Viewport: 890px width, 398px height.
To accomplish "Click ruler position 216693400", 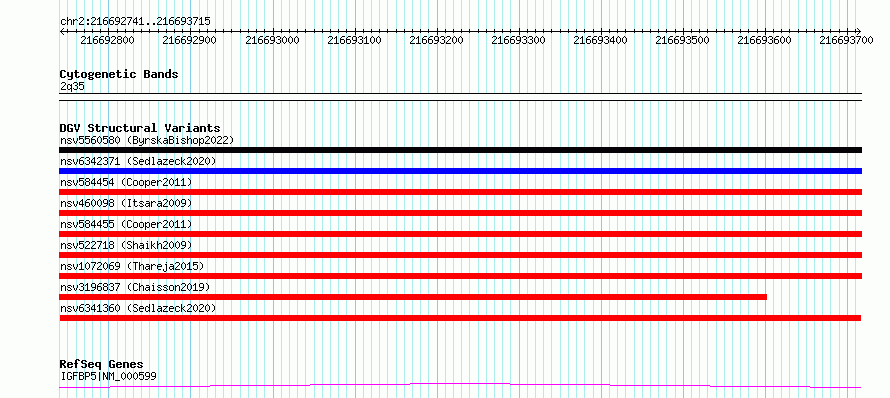I will pos(601,40).
